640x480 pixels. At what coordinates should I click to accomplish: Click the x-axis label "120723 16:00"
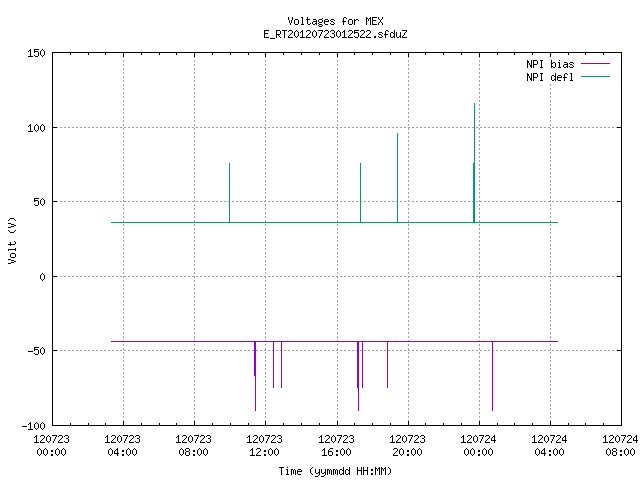336,446
